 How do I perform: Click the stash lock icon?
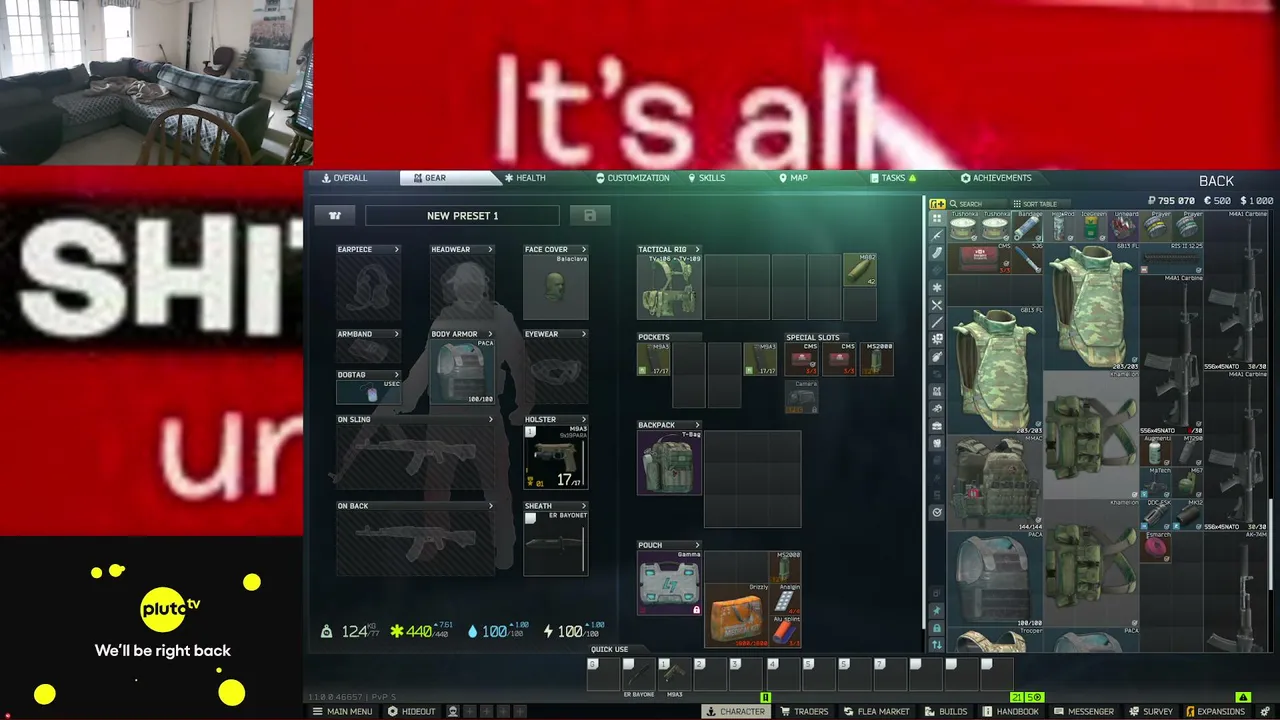(x=937, y=628)
